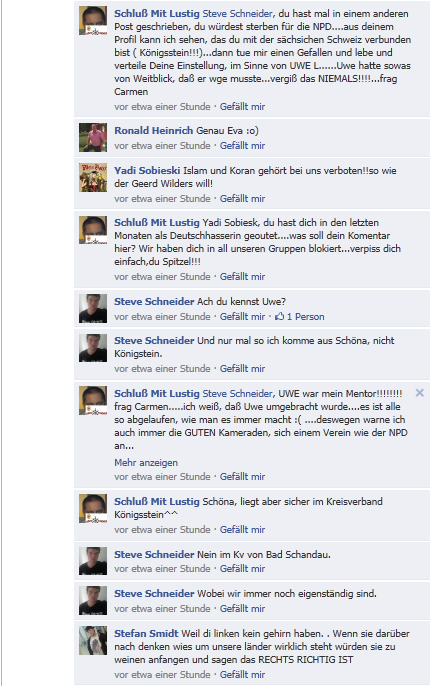Expand comment with 'Mehr anzeigen'
Viewport: 430px width, 686px height.
(146, 463)
